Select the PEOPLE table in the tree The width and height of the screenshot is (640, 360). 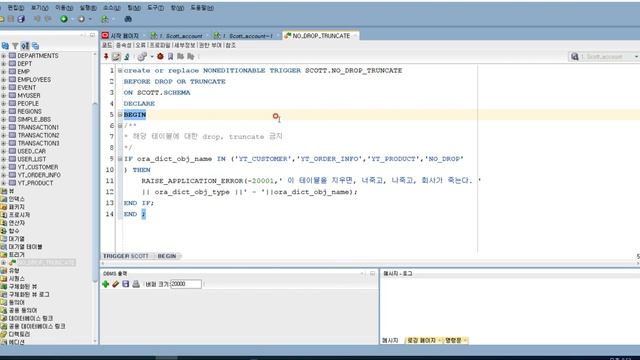click(28, 103)
